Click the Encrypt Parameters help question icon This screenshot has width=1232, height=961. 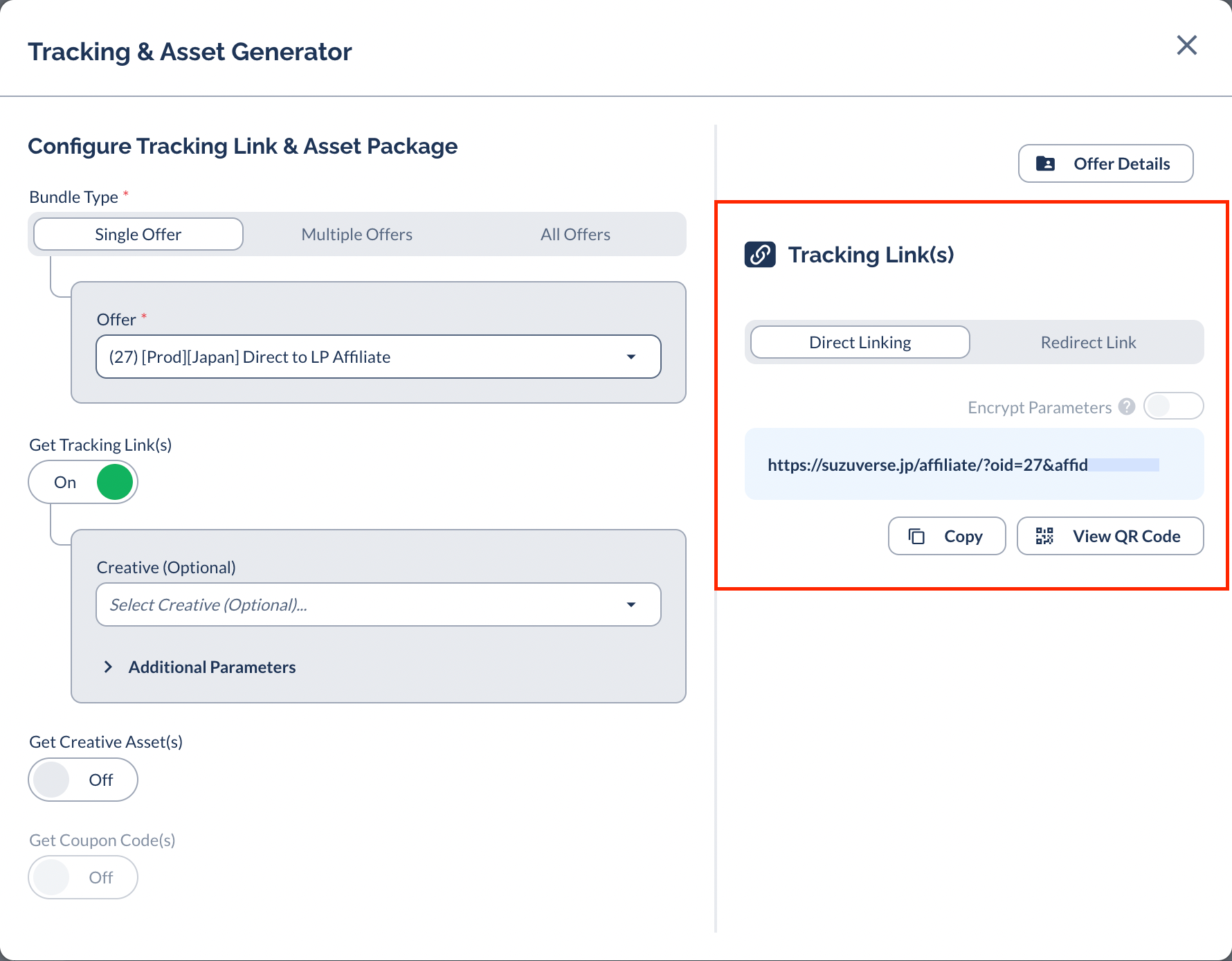point(1127,407)
